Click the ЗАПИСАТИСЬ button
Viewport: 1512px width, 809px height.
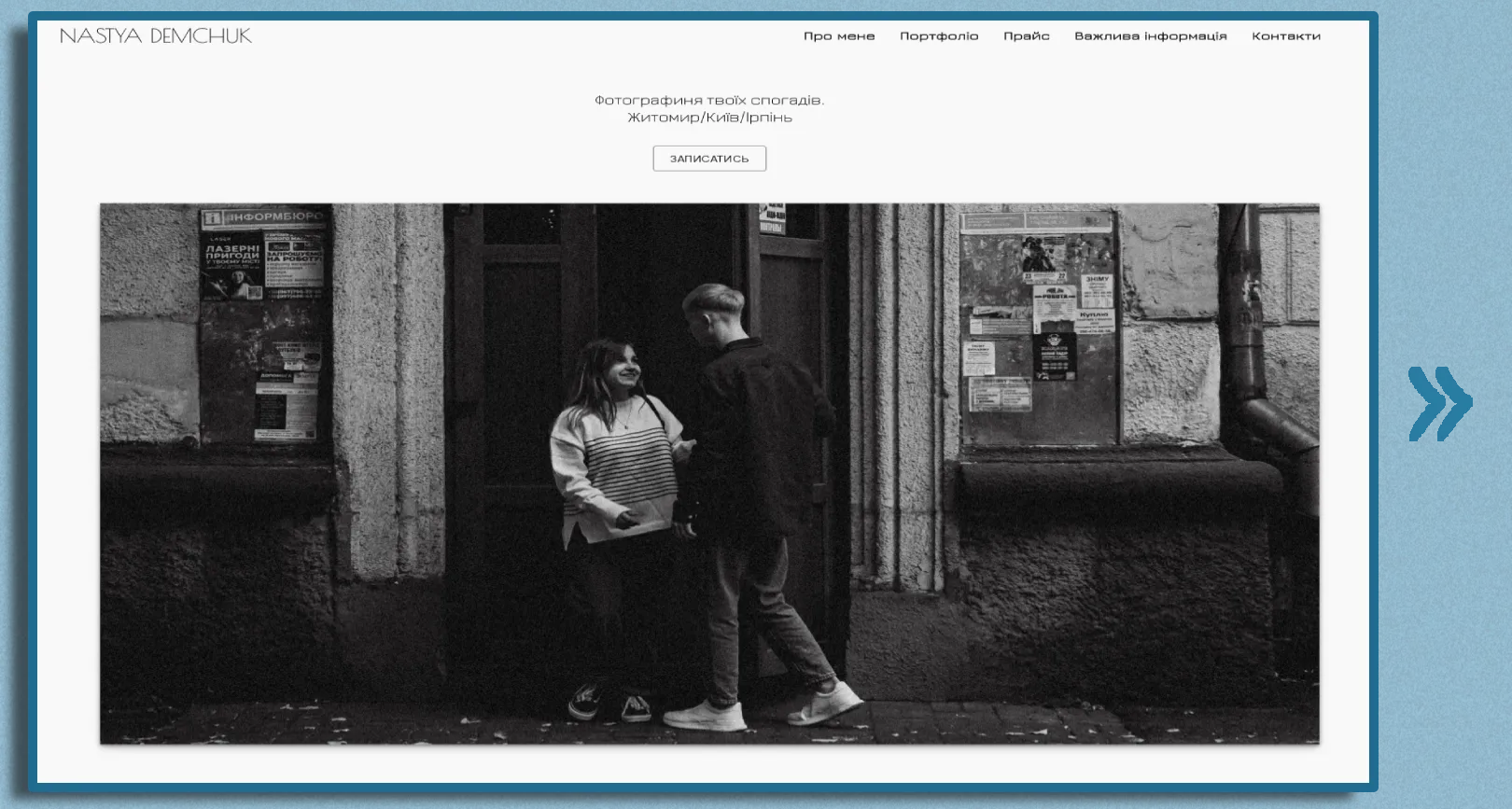709,159
